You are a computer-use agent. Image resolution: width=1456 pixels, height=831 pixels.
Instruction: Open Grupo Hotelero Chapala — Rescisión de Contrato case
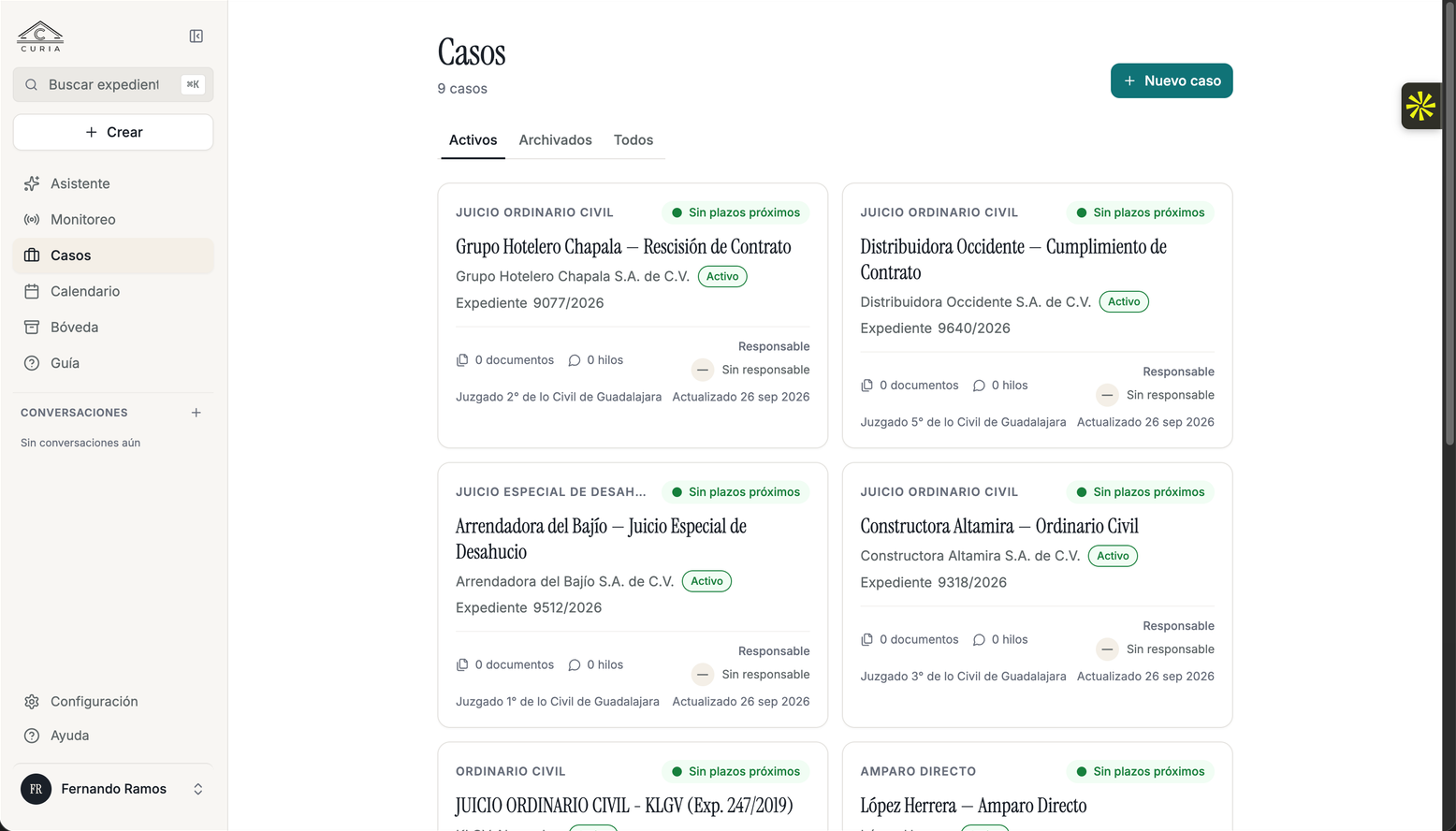[623, 247]
